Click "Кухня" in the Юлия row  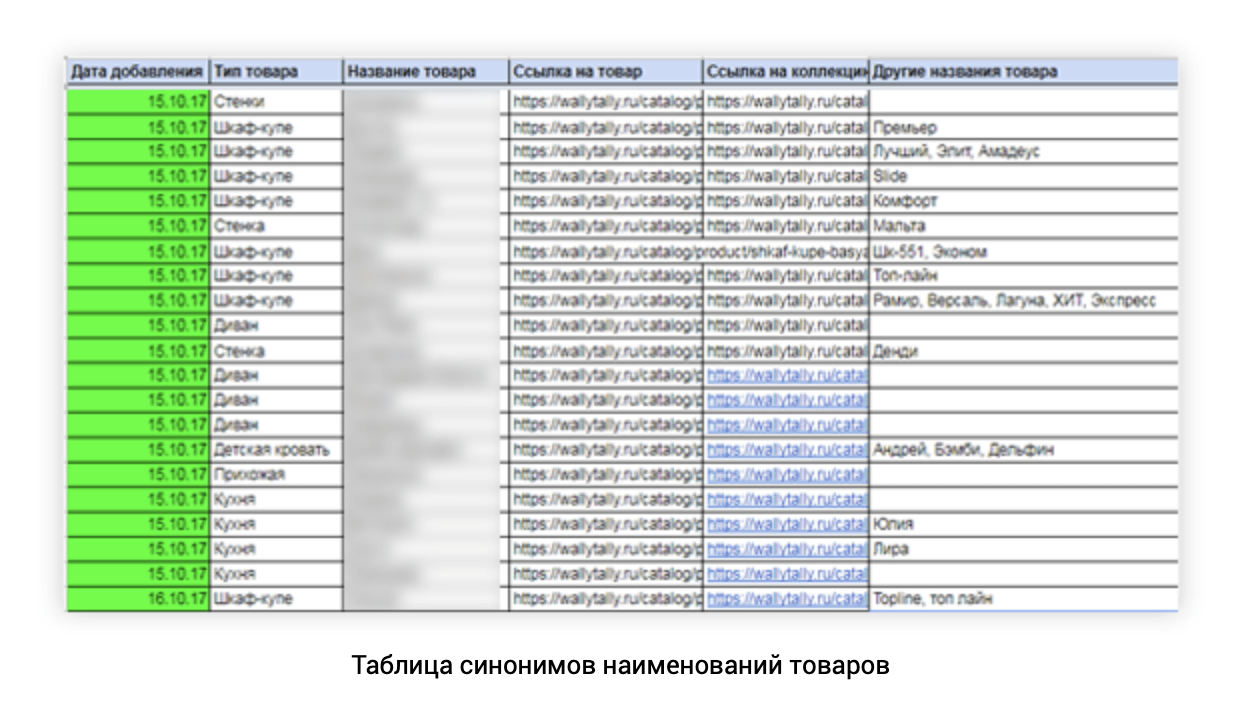(x=277, y=524)
